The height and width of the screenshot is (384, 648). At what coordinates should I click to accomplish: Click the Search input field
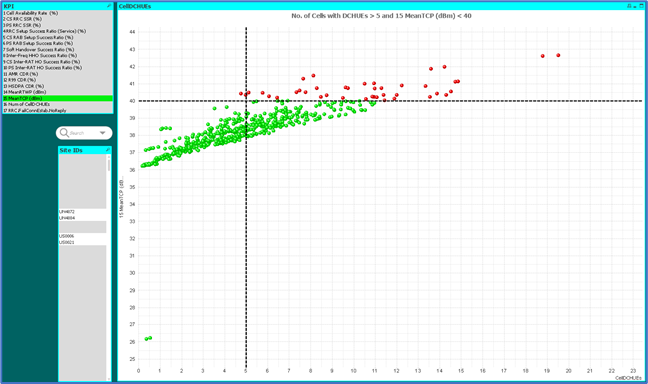83,133
